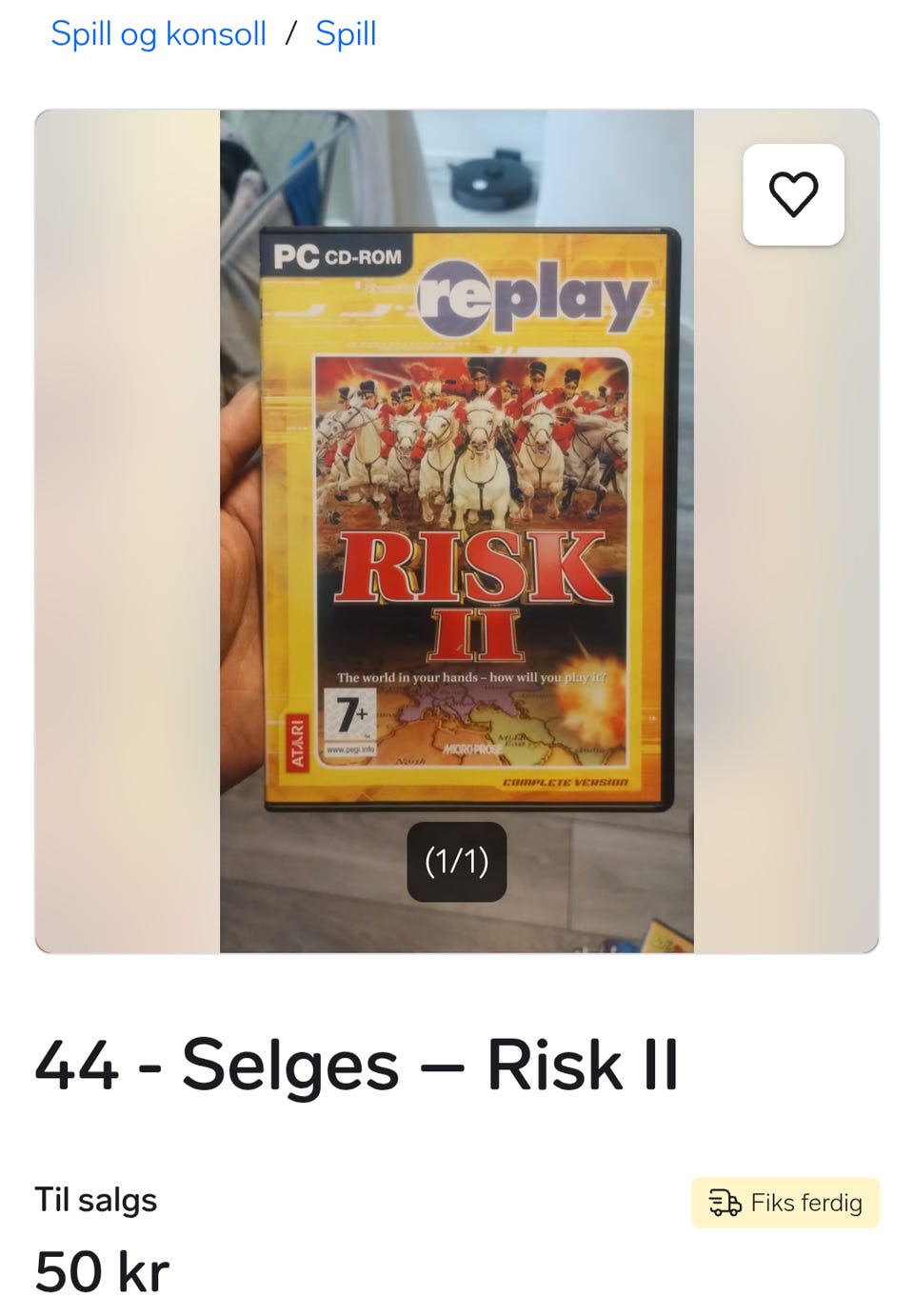Add listing to favorites with heart icon

793,194
